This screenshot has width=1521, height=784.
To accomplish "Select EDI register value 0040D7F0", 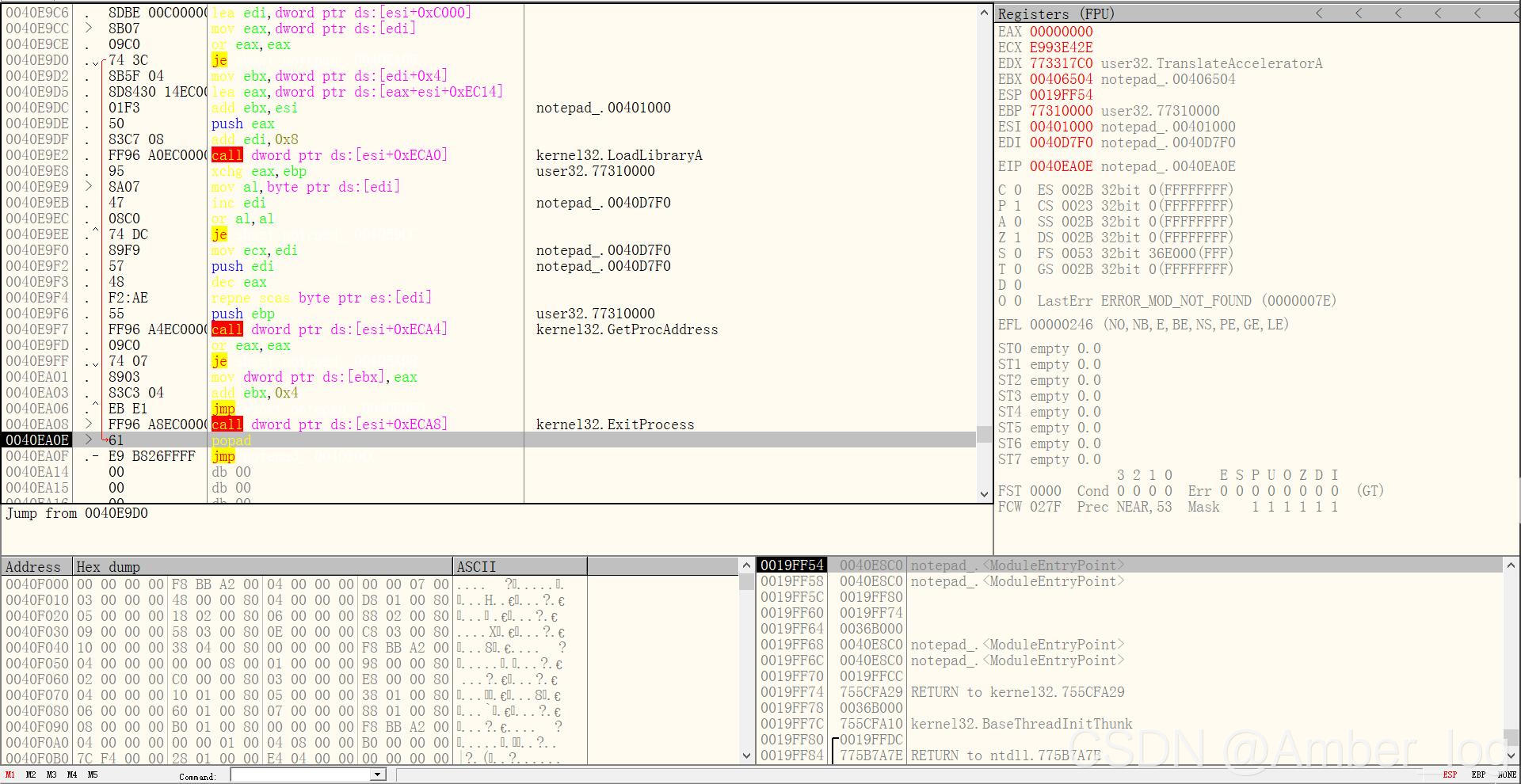I will 1061,143.
